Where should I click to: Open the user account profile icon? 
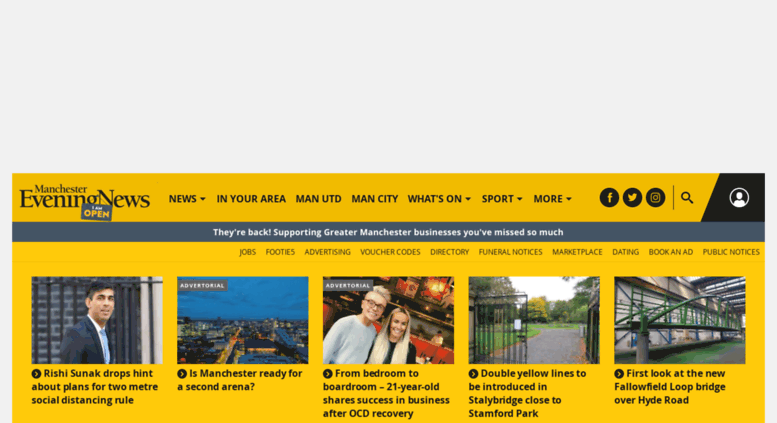[x=739, y=198]
